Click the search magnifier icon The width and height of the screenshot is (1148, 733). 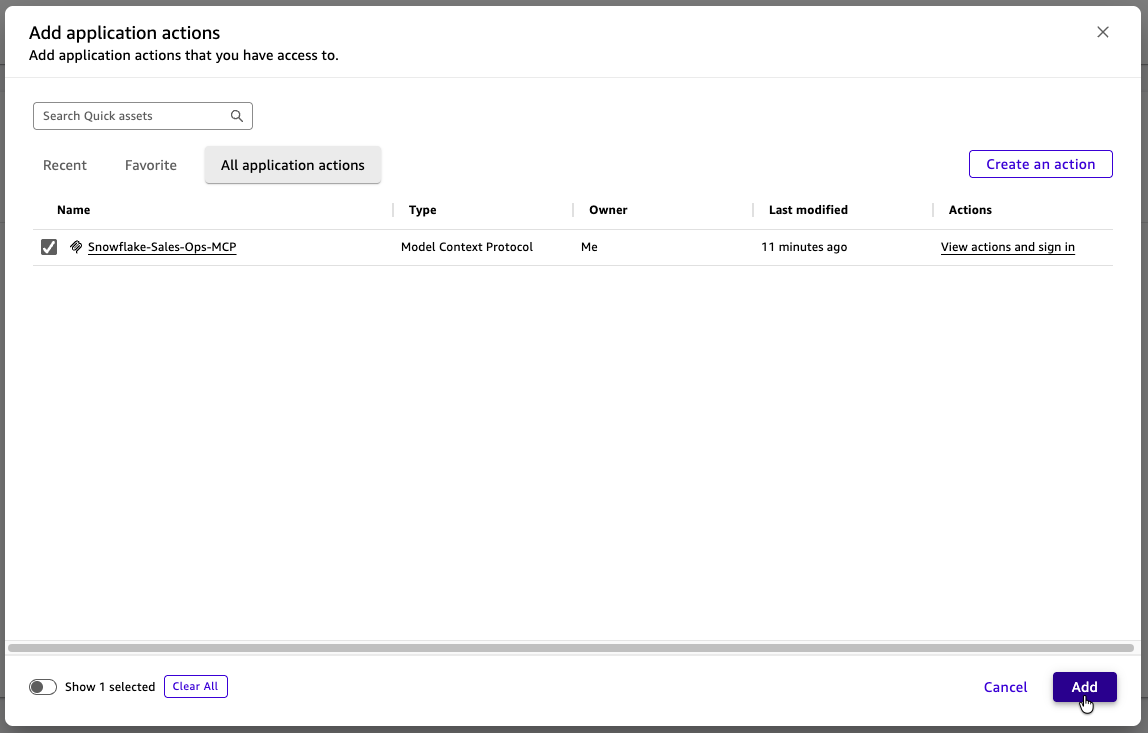point(236,116)
